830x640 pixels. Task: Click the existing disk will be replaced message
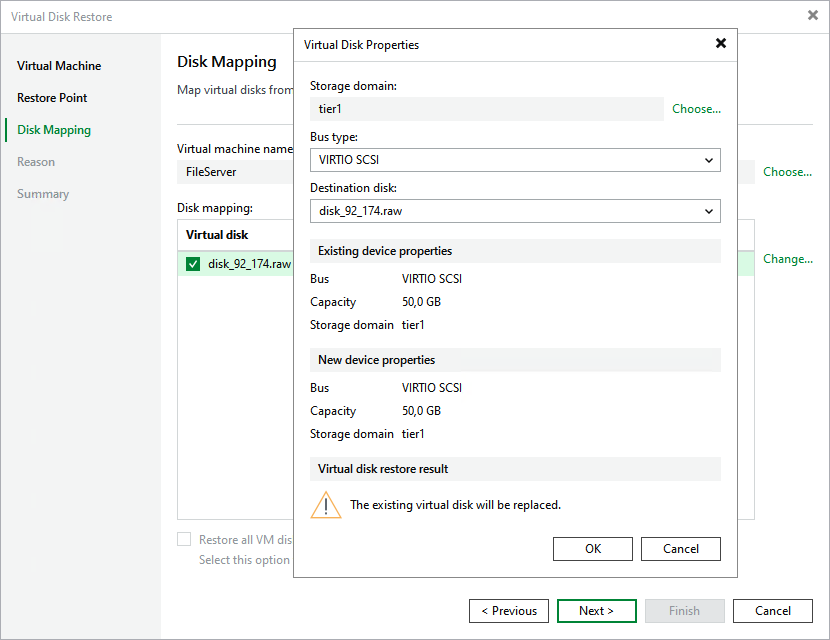click(455, 505)
